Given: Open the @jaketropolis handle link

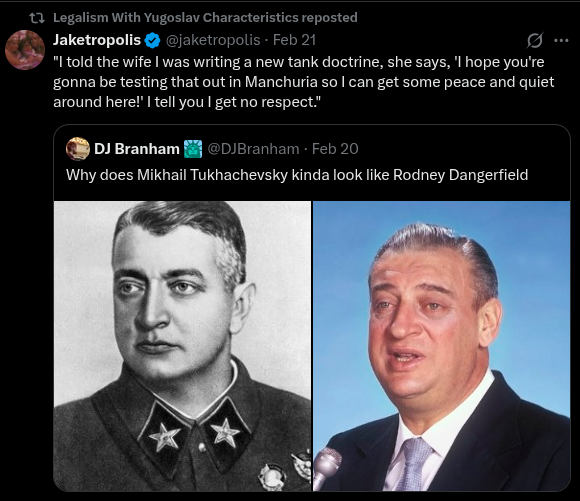Looking at the screenshot, I should pyautogui.click(x=213, y=40).
